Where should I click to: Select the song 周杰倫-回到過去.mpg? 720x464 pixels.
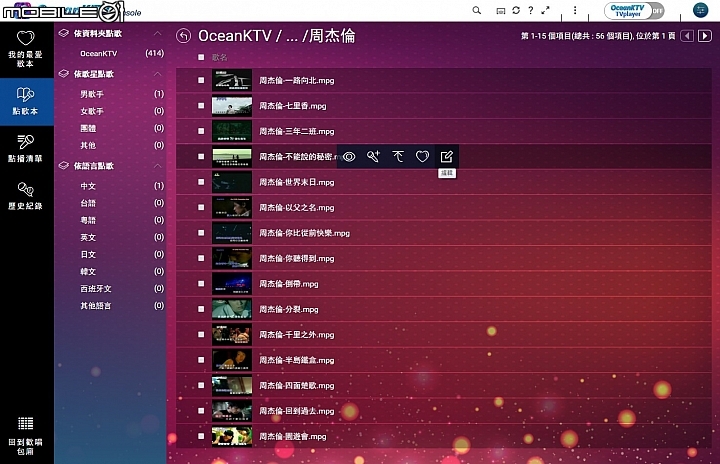coord(297,411)
